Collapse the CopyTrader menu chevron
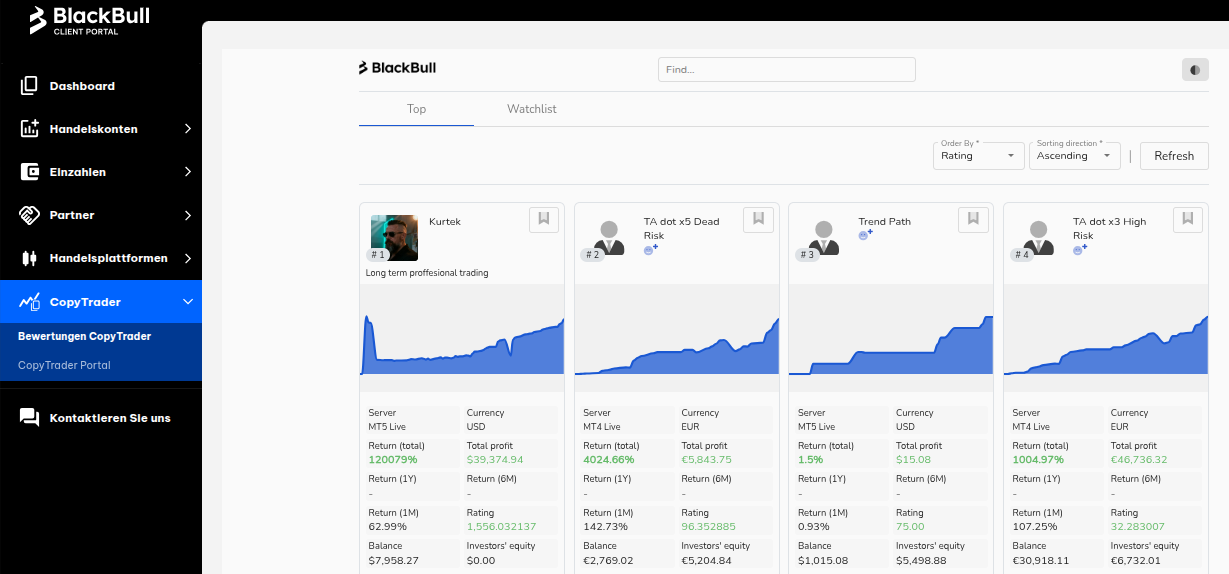The width and height of the screenshot is (1229, 574). (x=187, y=302)
